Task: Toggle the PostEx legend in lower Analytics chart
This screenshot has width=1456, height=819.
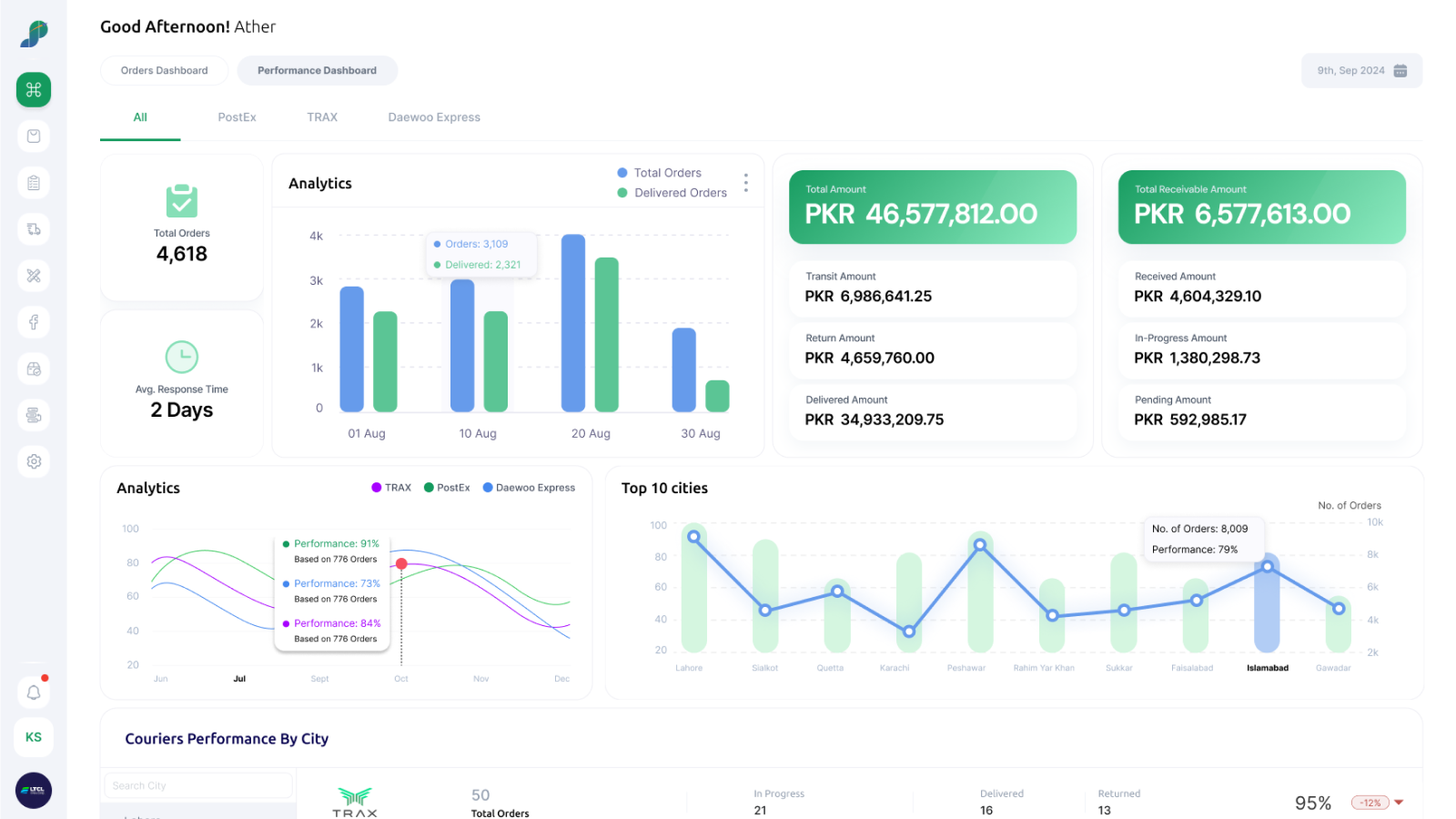Action: point(447,488)
